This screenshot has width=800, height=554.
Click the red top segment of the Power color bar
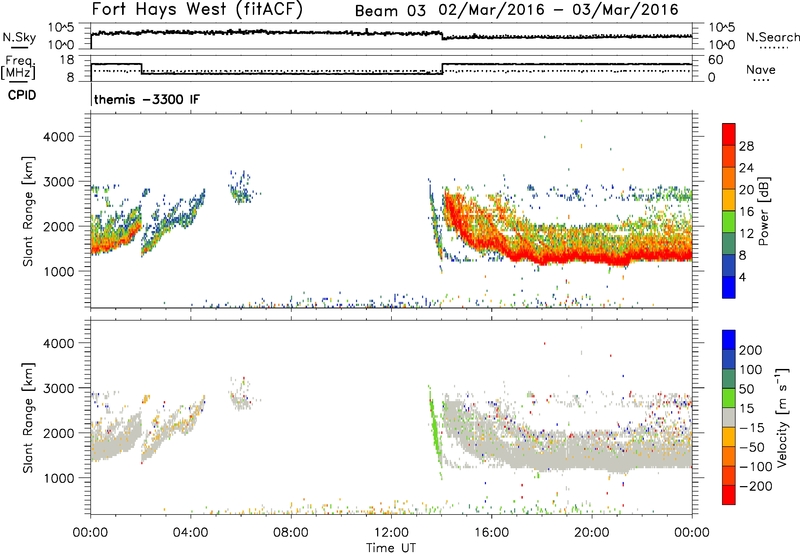(x=729, y=134)
